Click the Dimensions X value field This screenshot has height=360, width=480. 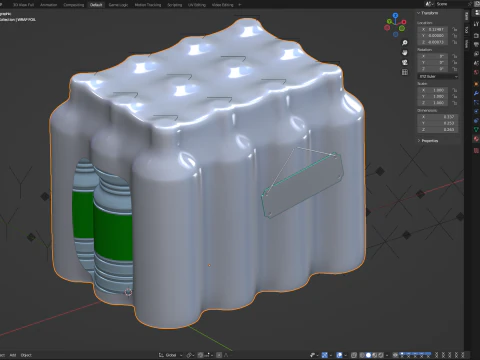click(x=438, y=117)
